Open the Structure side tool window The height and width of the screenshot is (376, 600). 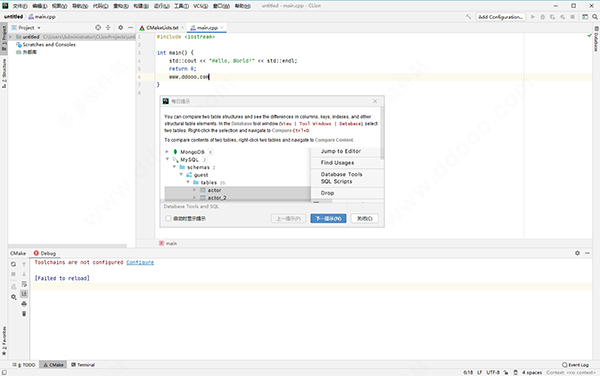point(4,73)
